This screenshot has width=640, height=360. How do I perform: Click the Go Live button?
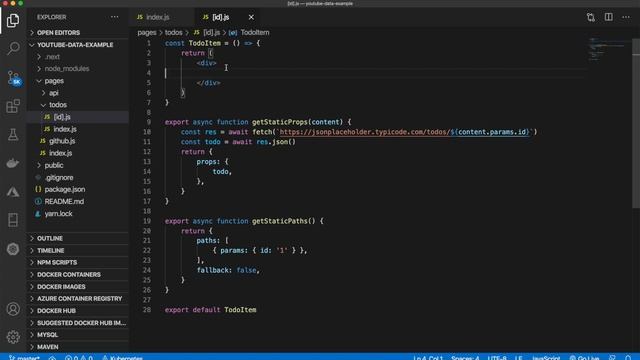coord(584,358)
